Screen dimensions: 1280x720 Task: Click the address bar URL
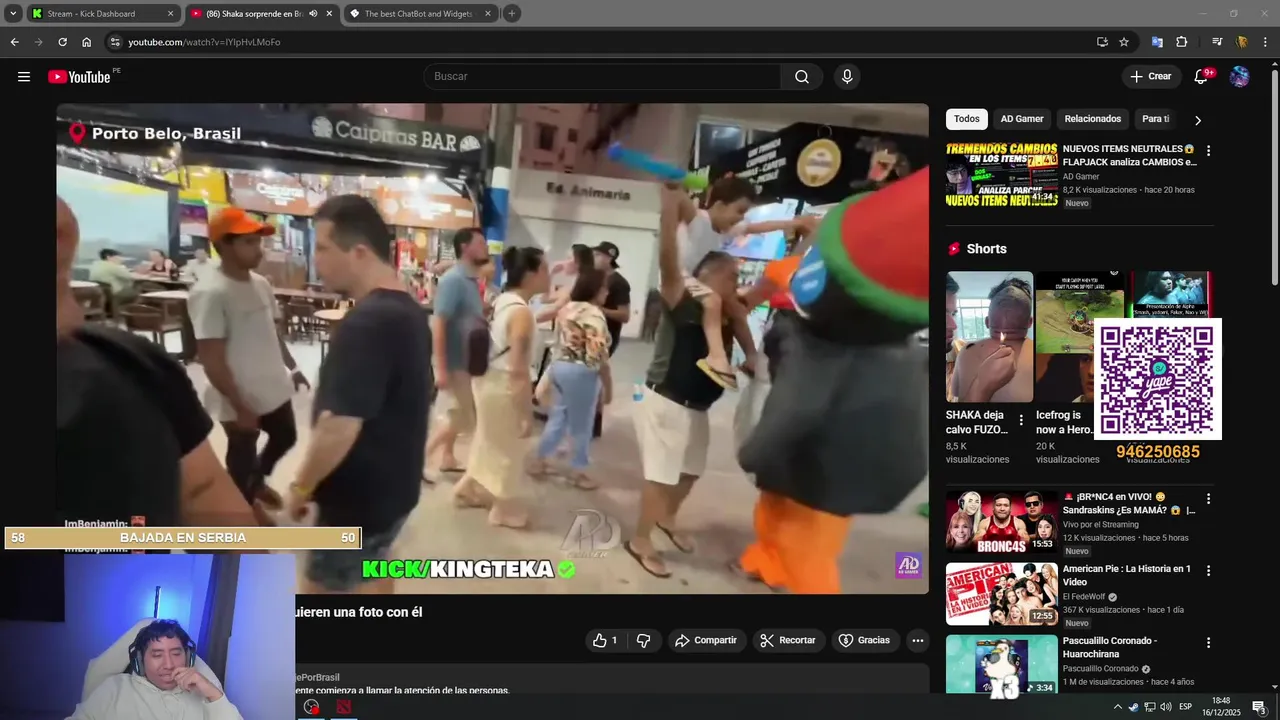tap(204, 42)
